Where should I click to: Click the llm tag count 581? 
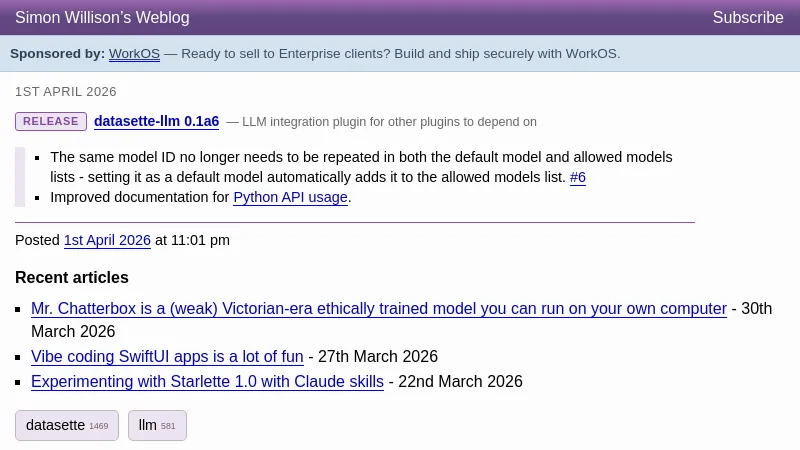coord(168,427)
